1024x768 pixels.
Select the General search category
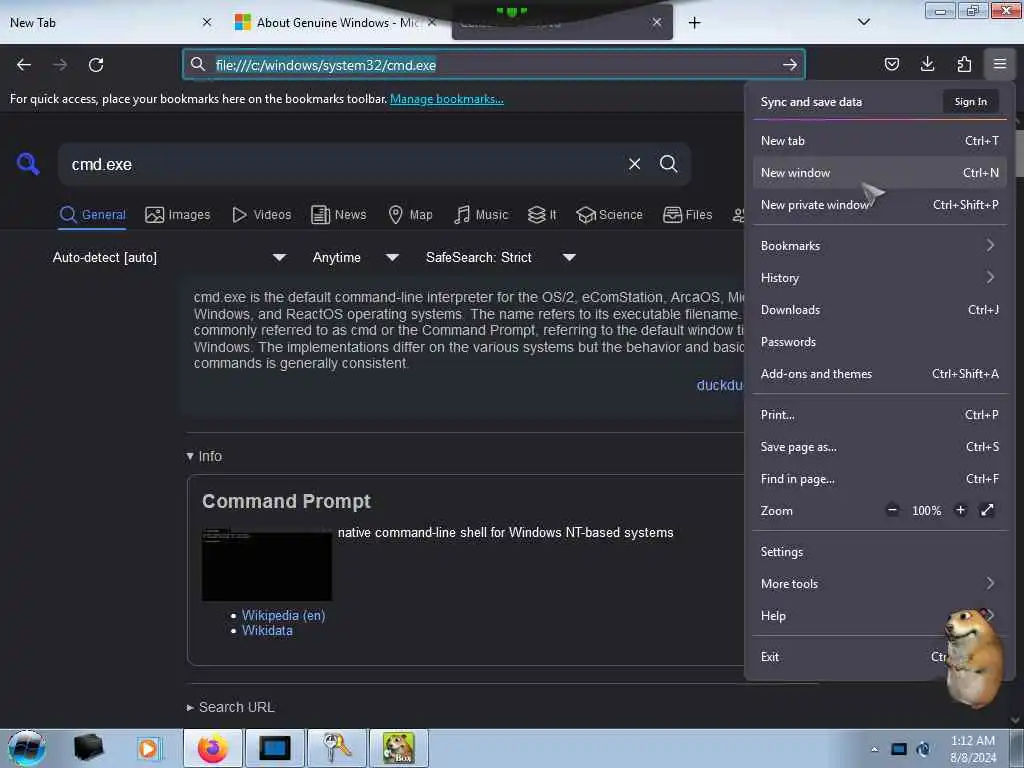92,215
